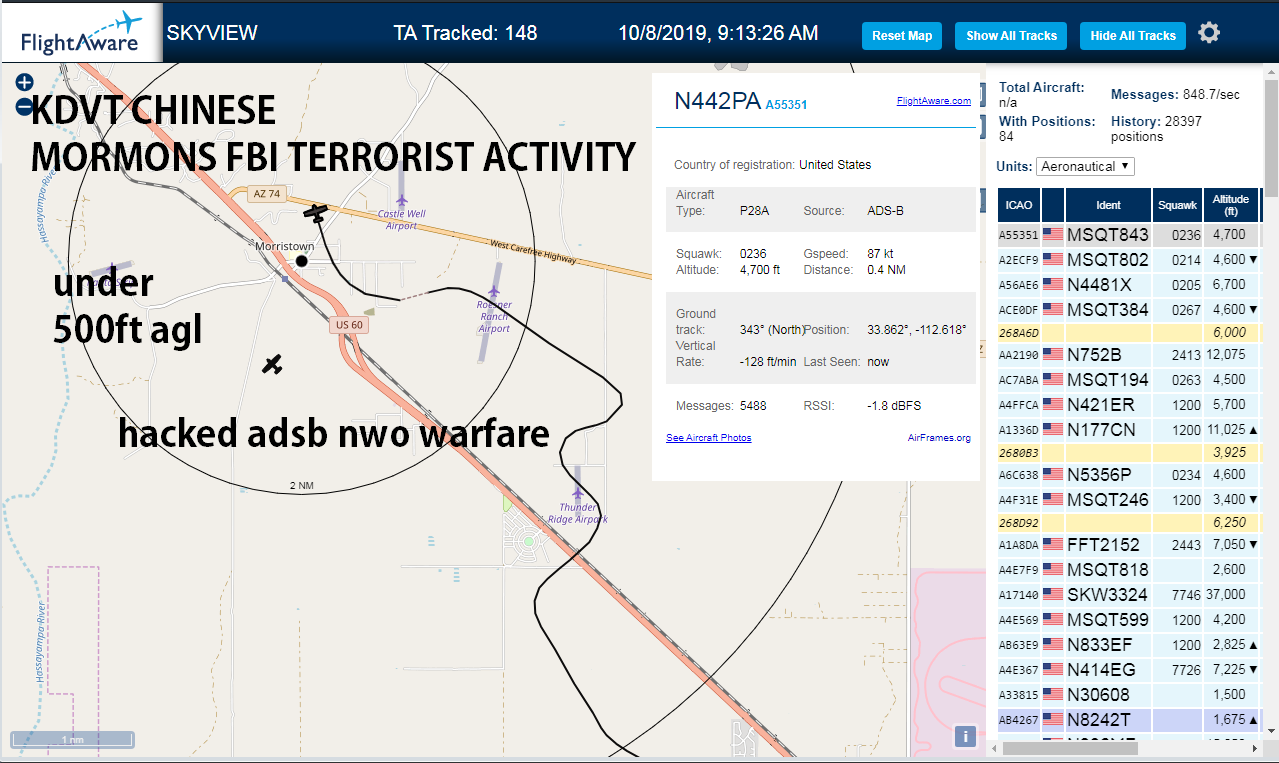Select the MSQT818 row ident
1279x763 pixels.
[x=1108, y=570]
